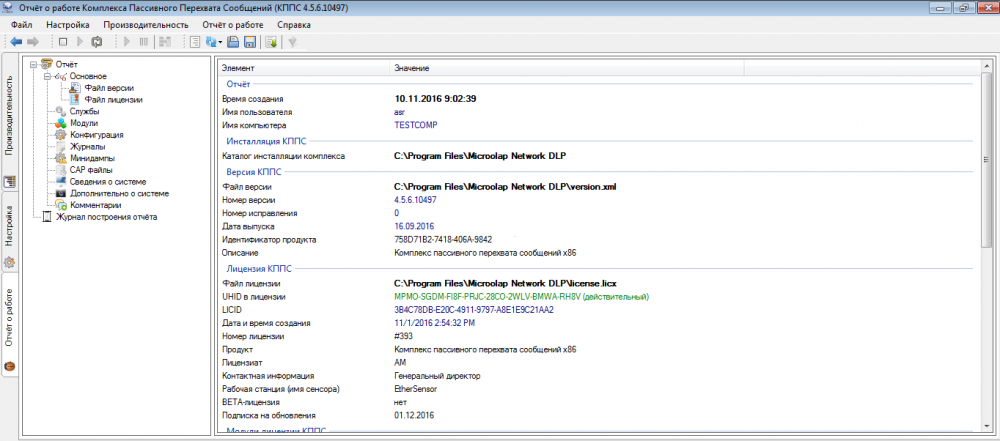
Task: Click the LICID value 3B4C78DB-E20C
Action: (x=474, y=310)
